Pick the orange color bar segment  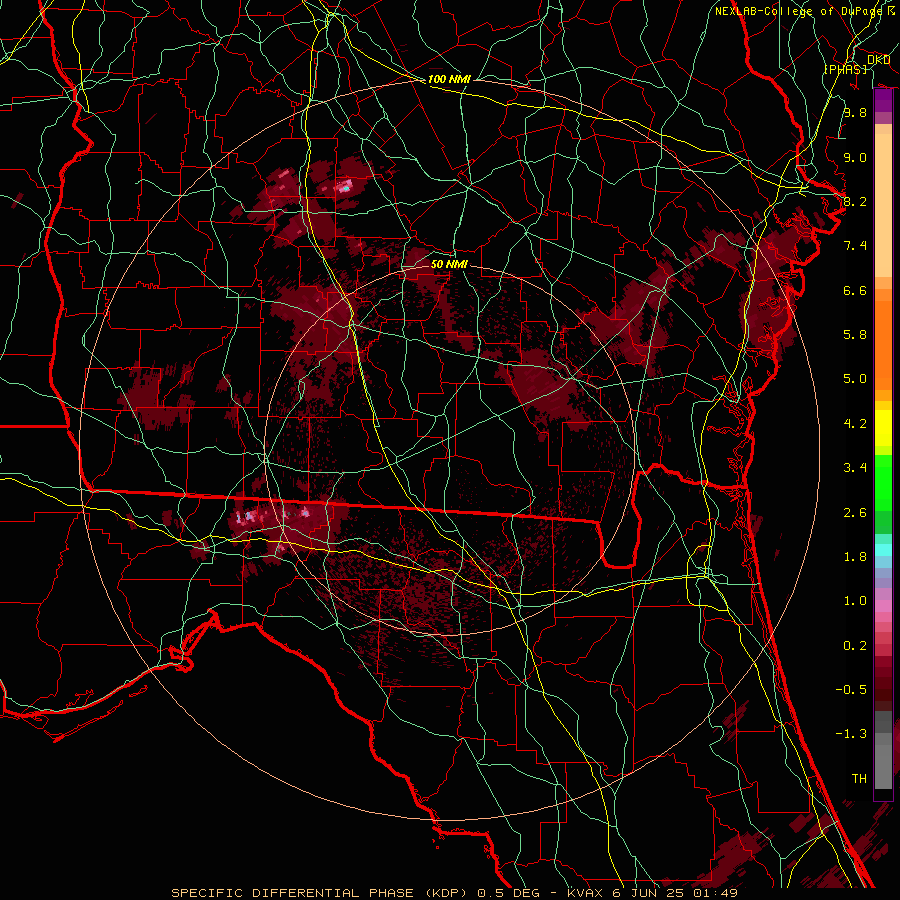pos(883,345)
